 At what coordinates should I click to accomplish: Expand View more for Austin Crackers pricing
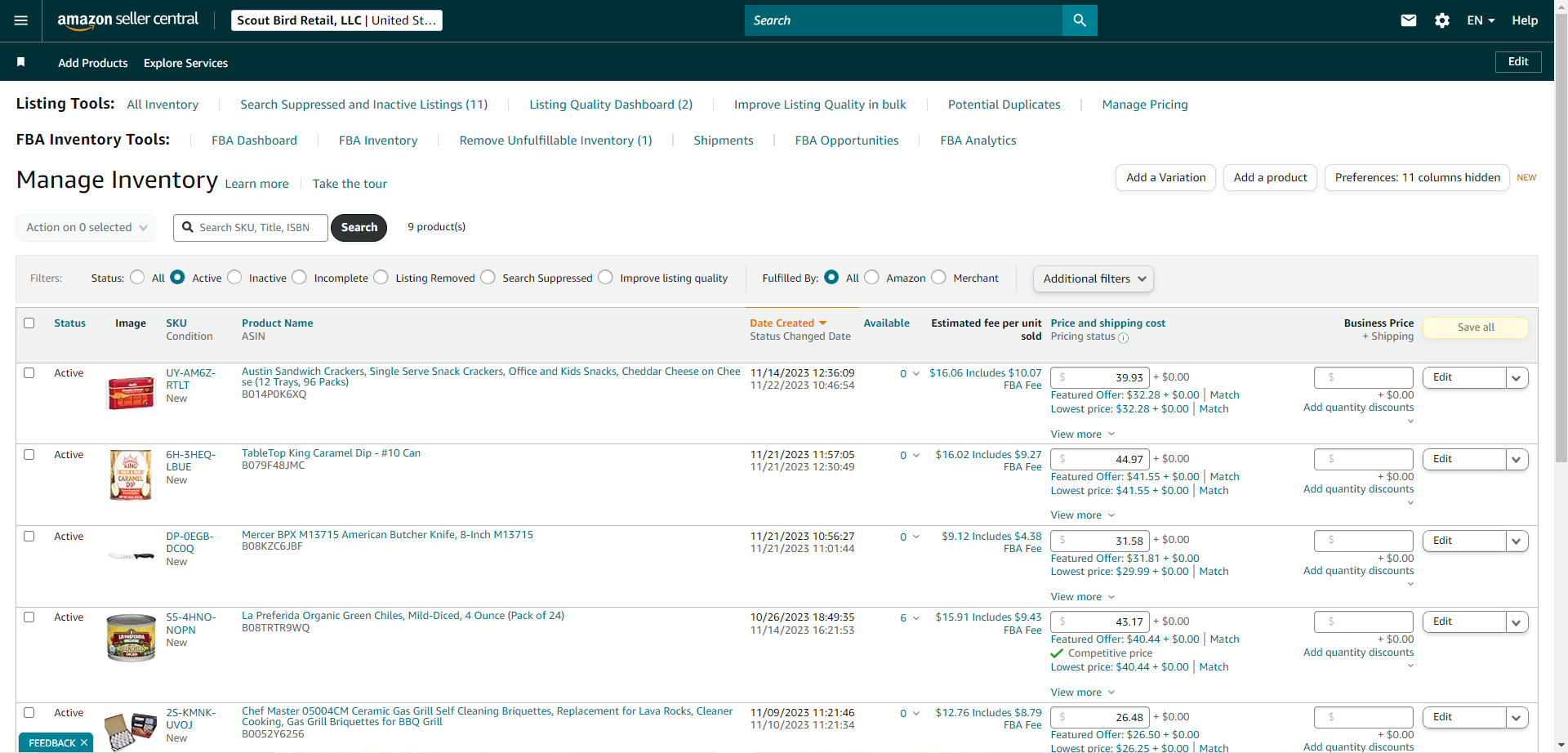1082,434
